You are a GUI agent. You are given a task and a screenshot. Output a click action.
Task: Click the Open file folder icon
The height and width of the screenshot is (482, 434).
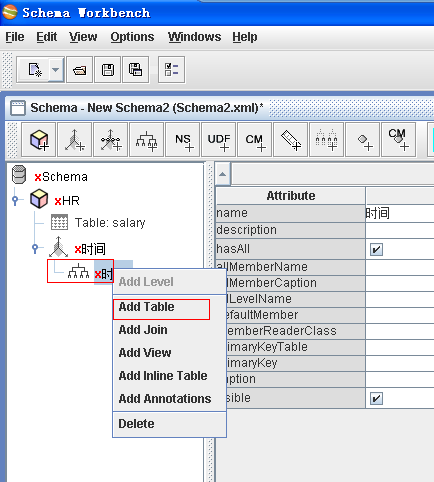(79, 70)
